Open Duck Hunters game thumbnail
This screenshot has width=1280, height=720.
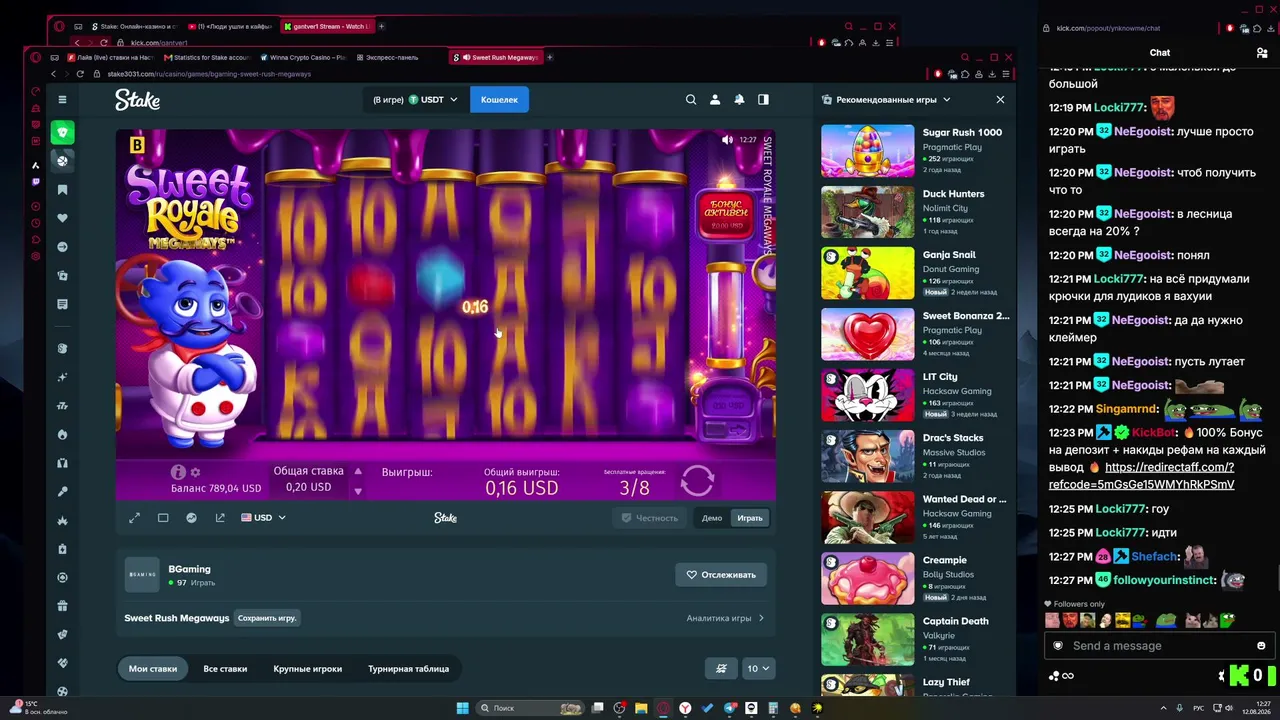(x=867, y=212)
